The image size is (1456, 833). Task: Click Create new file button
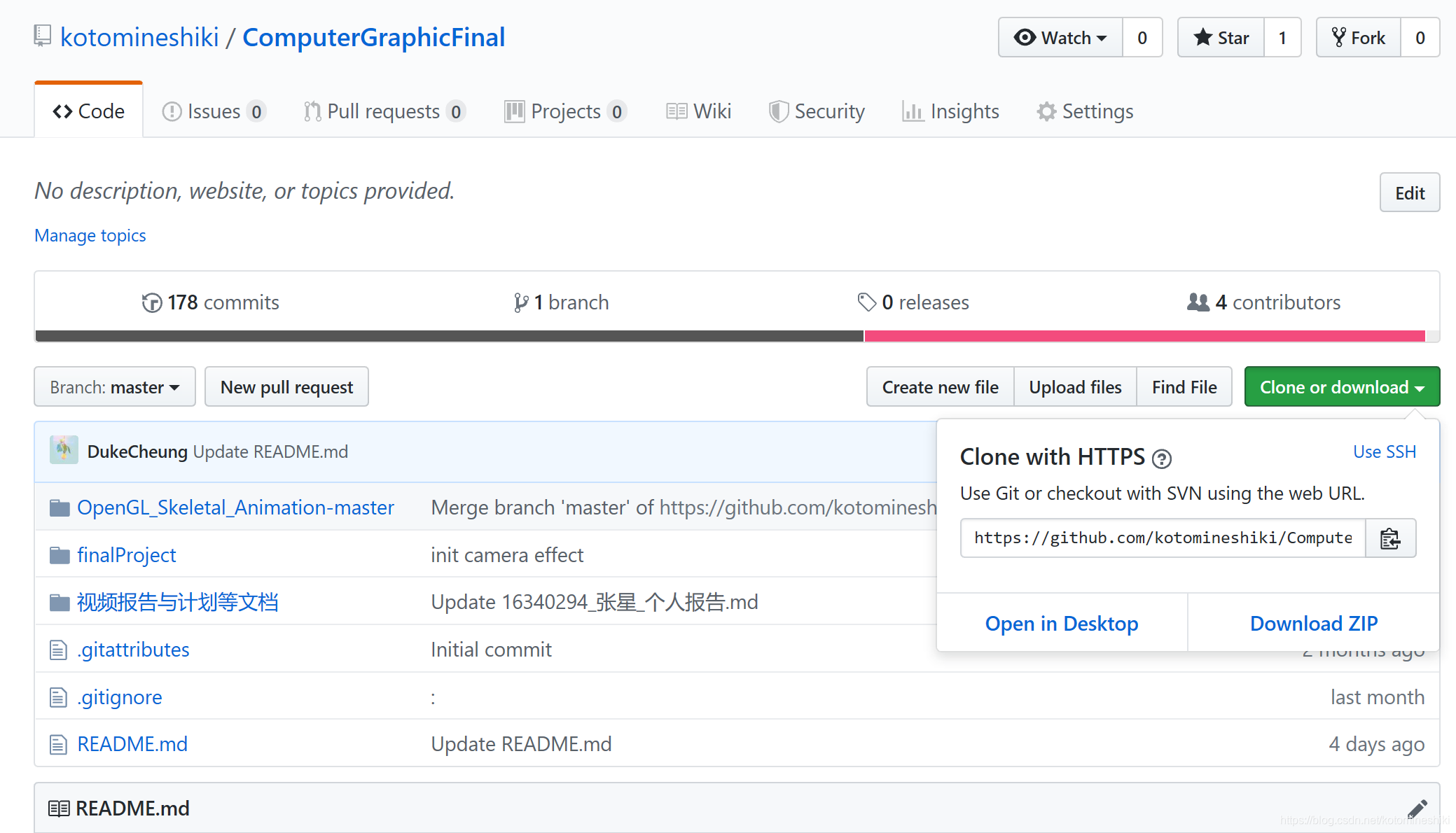940,386
